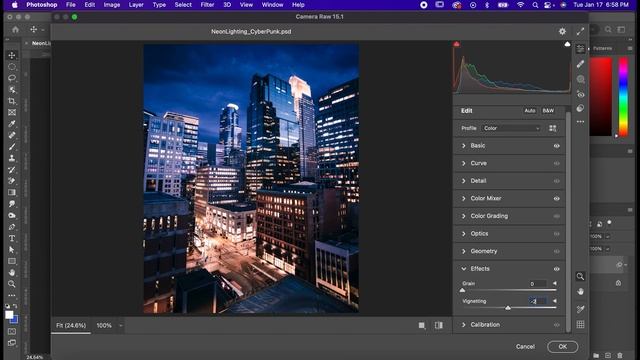This screenshot has height=360, width=640.
Task: Toggle the color sampler overlay tool
Action: (580, 309)
